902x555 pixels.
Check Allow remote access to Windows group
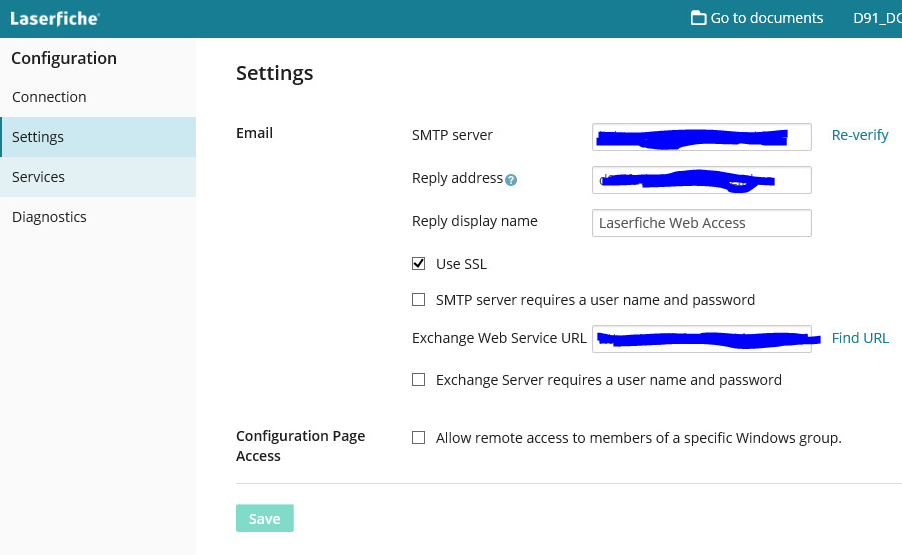pos(419,438)
